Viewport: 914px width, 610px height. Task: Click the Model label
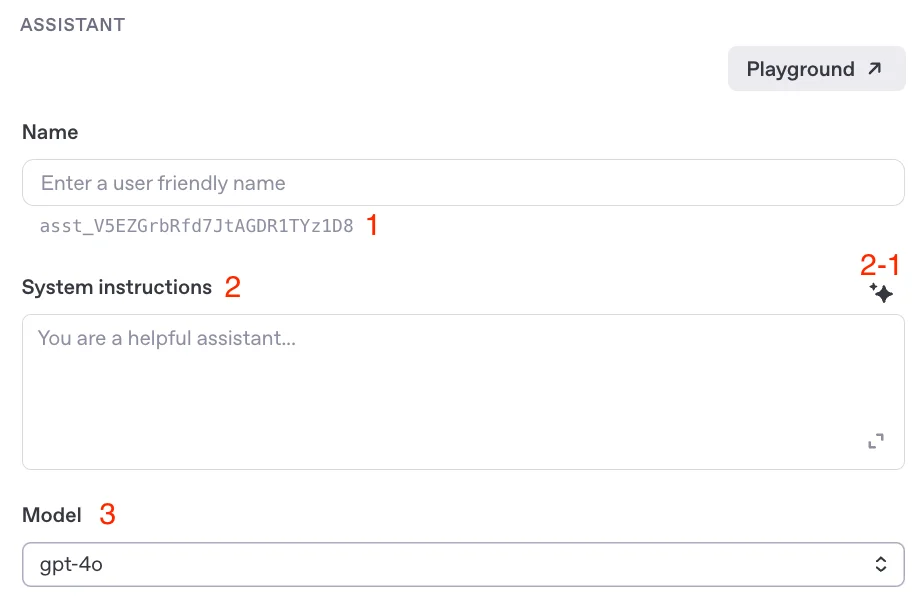[52, 516]
